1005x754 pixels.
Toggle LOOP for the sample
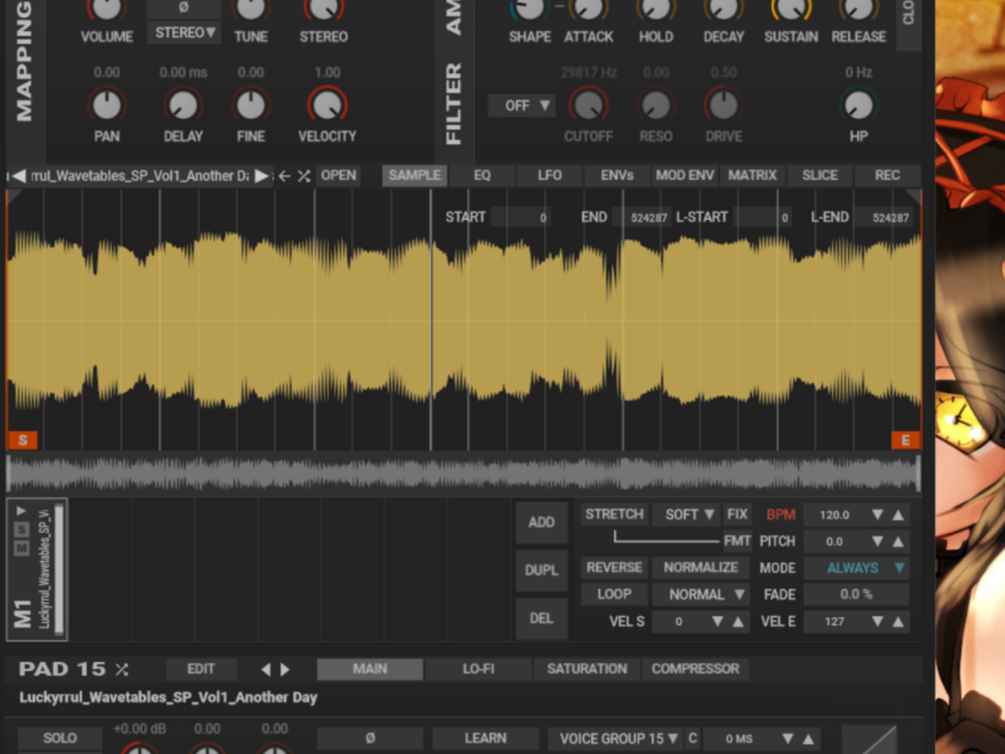pos(614,594)
